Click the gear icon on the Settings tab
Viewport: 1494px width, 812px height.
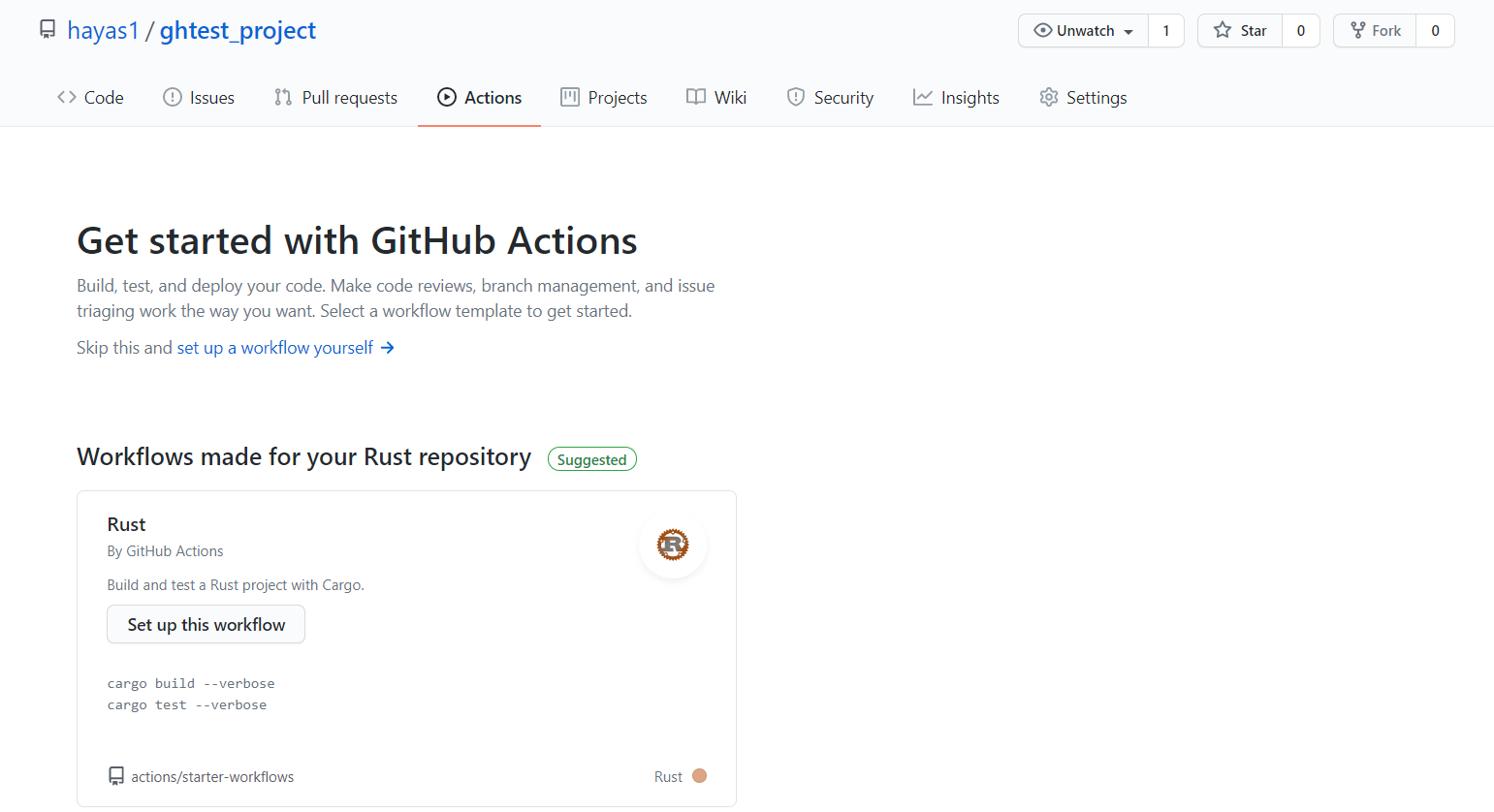point(1048,97)
